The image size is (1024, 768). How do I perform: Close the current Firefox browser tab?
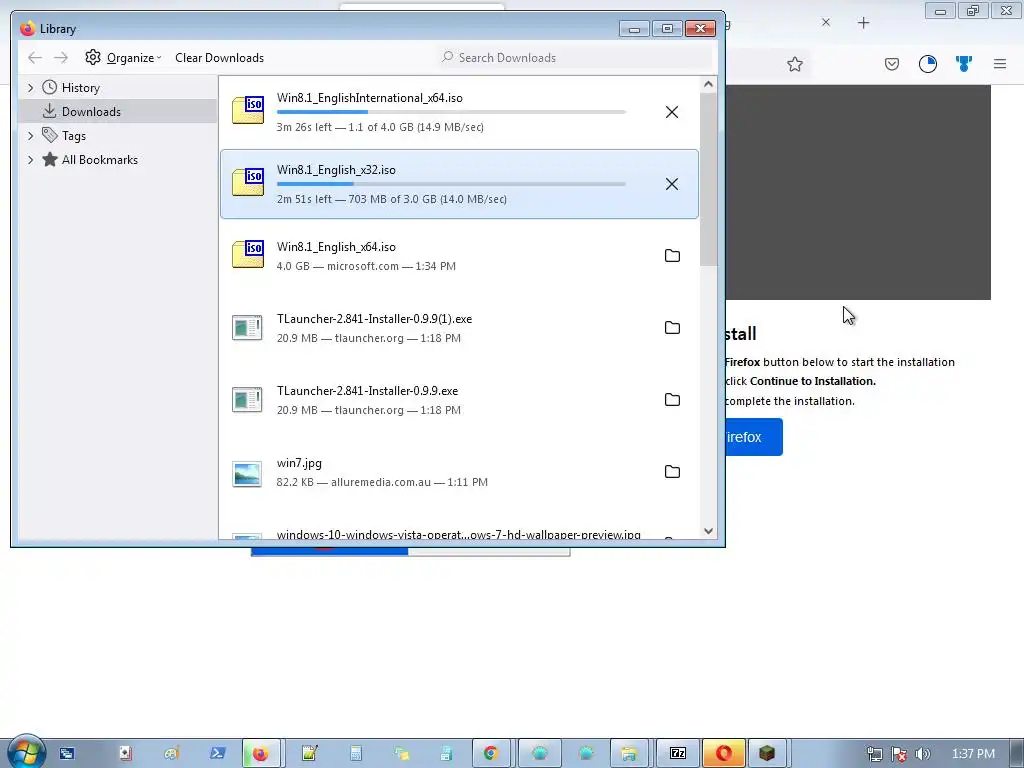(826, 22)
